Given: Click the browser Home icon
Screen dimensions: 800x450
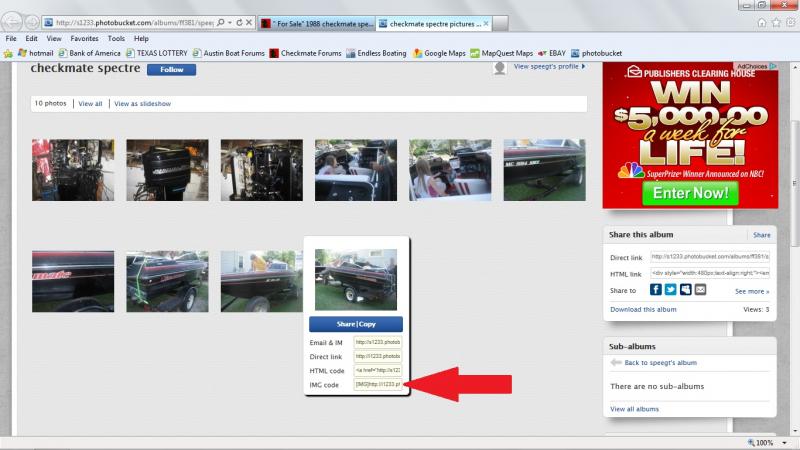Looking at the screenshot, I should pos(762,22).
